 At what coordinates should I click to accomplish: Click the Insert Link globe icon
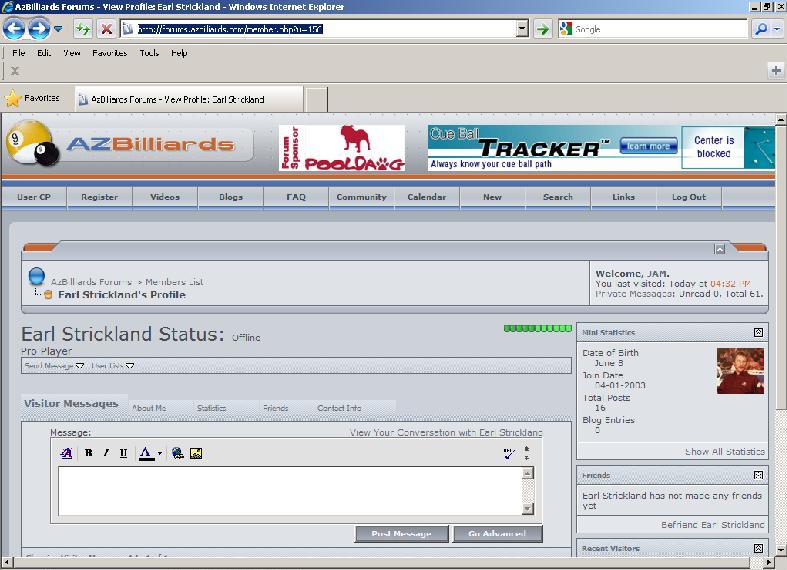click(x=177, y=453)
